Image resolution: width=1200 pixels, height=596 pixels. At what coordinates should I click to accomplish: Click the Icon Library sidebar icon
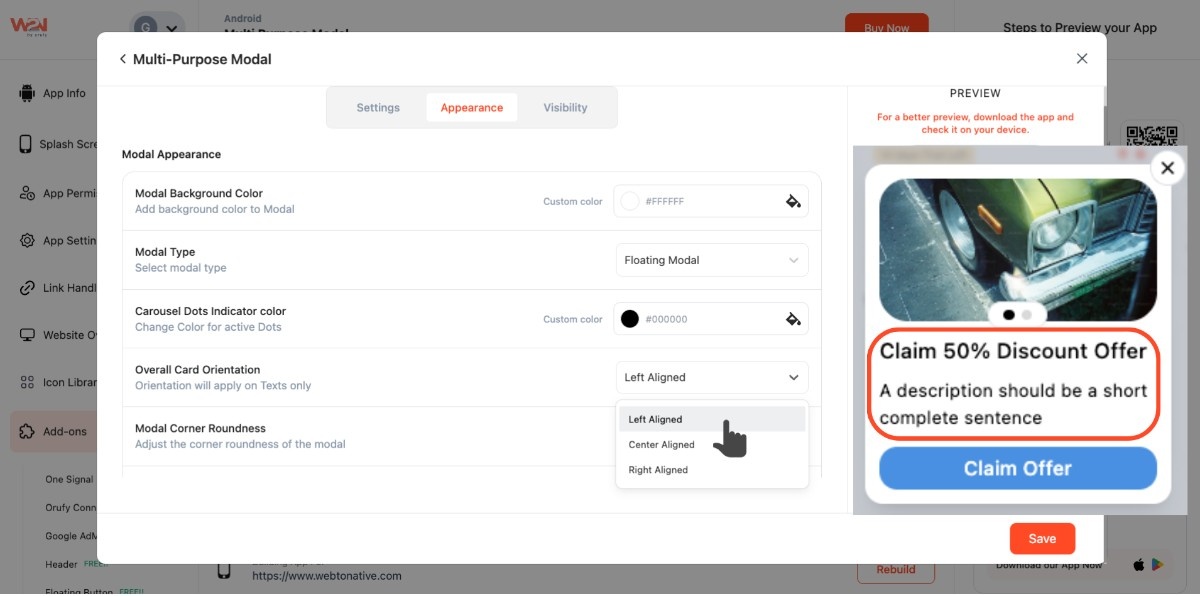pos(27,382)
